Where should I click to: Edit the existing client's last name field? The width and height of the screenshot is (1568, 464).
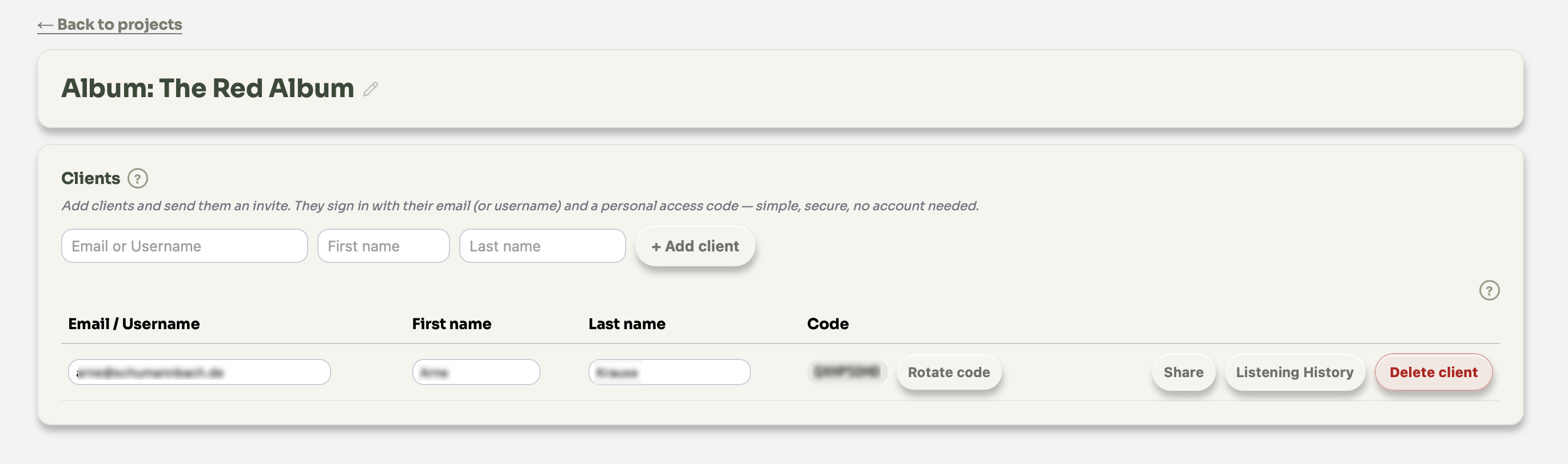669,372
